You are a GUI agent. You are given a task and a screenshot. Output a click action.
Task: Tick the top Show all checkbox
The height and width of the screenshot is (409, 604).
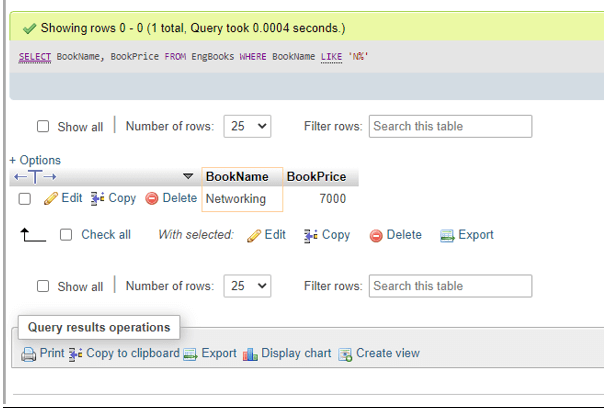(43, 126)
